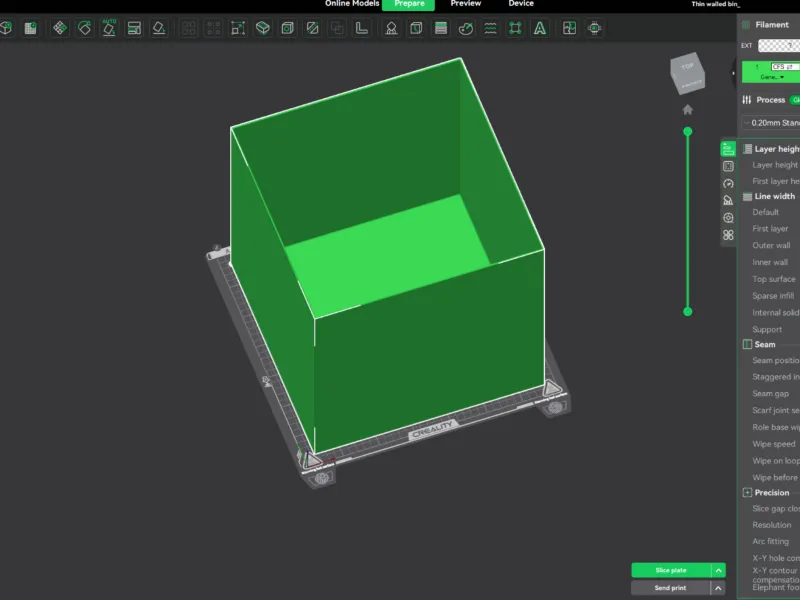
Task: Click the EXT checkered filament swatch
Action: [x=779, y=45]
